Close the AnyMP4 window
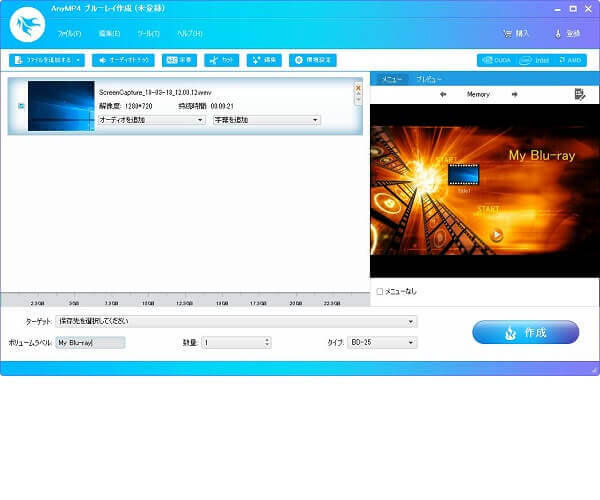The height and width of the screenshot is (500, 600). click(x=588, y=9)
